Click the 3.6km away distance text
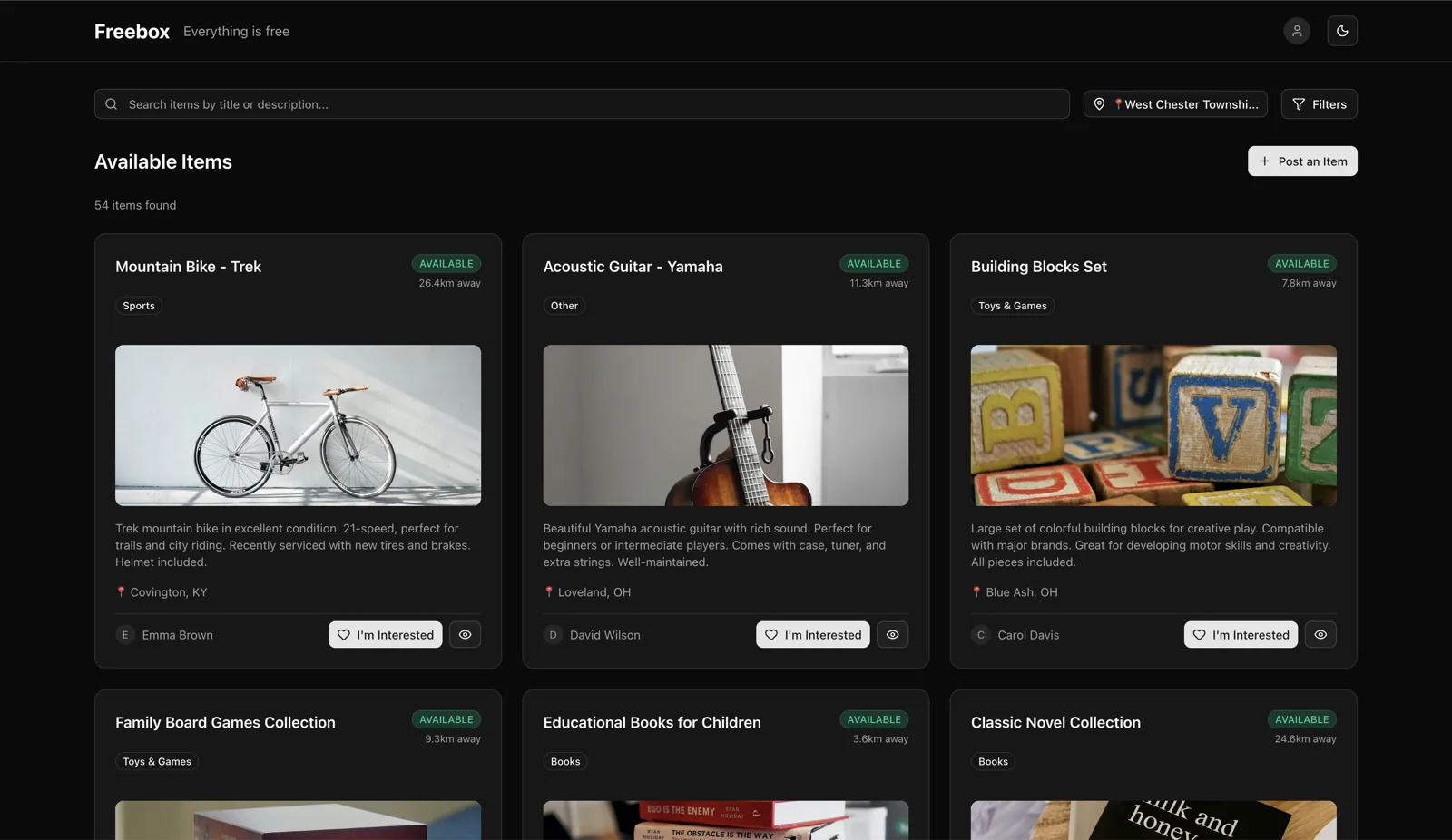The width and height of the screenshot is (1452, 840). 881,739
